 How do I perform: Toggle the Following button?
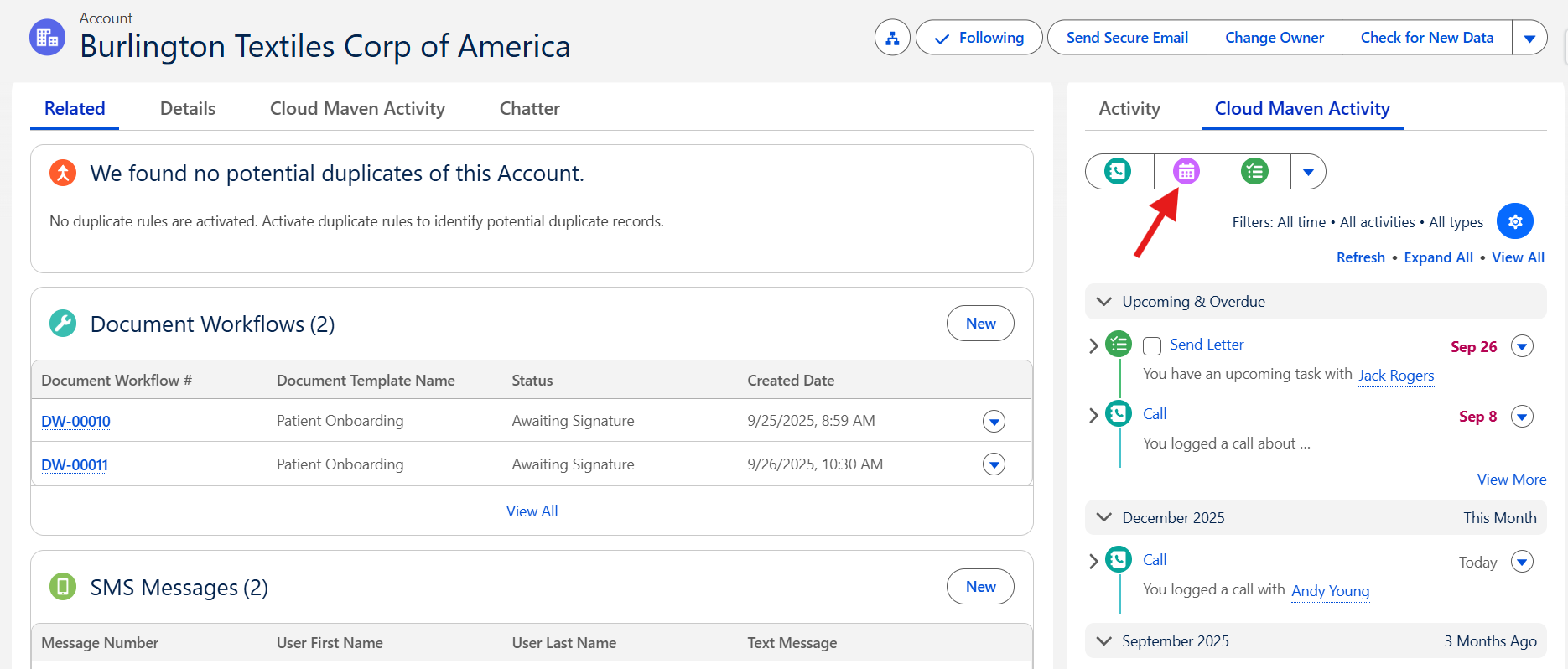(x=979, y=38)
